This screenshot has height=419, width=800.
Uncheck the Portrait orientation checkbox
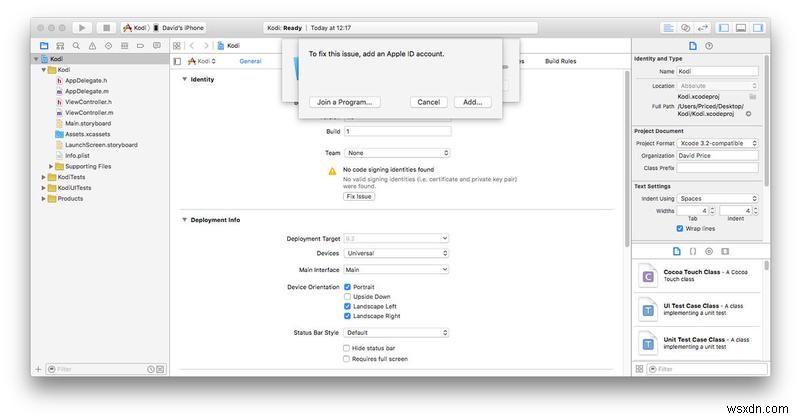pos(348,287)
